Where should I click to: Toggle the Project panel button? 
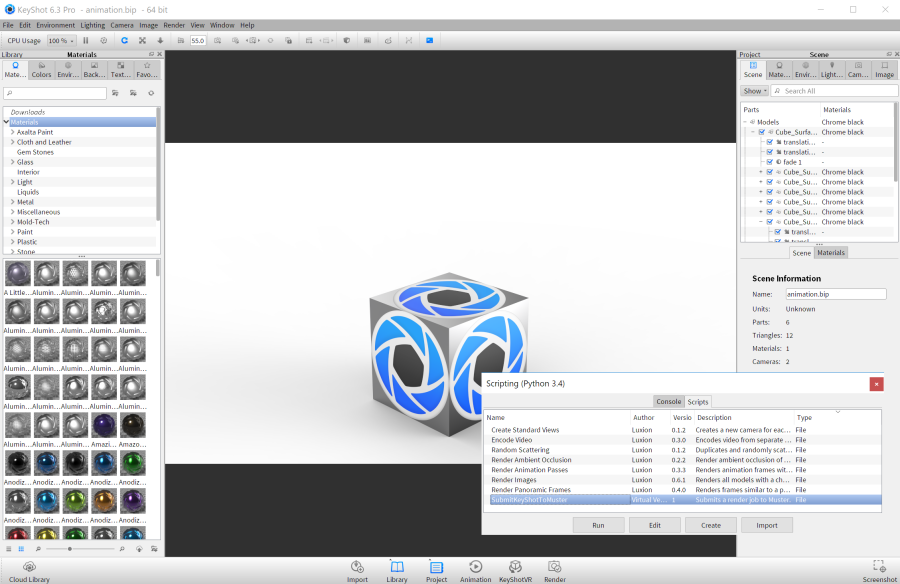pyautogui.click(x=436, y=571)
